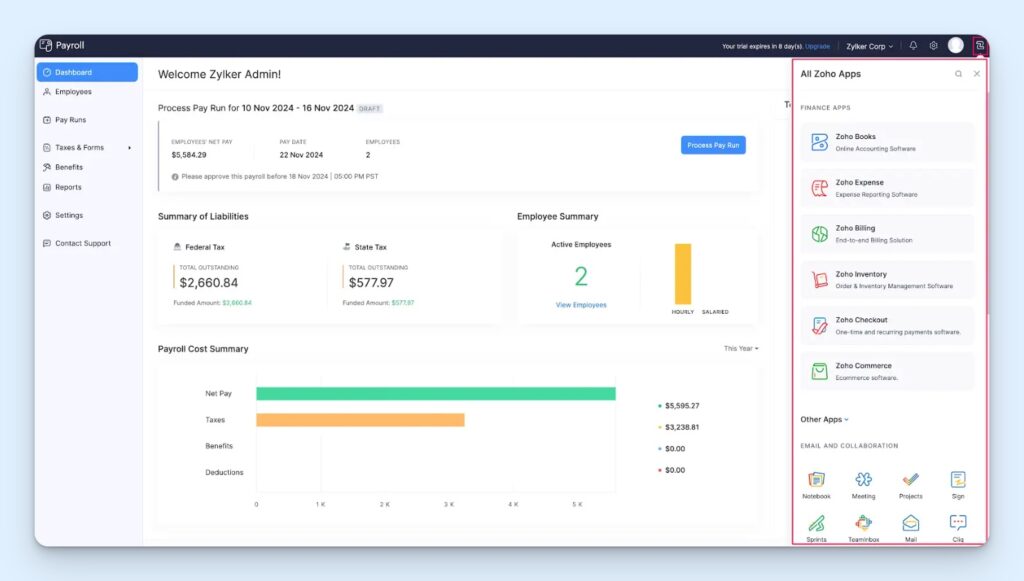Image resolution: width=1024 pixels, height=581 pixels.
Task: Open the Zoho Checkout app icon
Action: coord(819,325)
